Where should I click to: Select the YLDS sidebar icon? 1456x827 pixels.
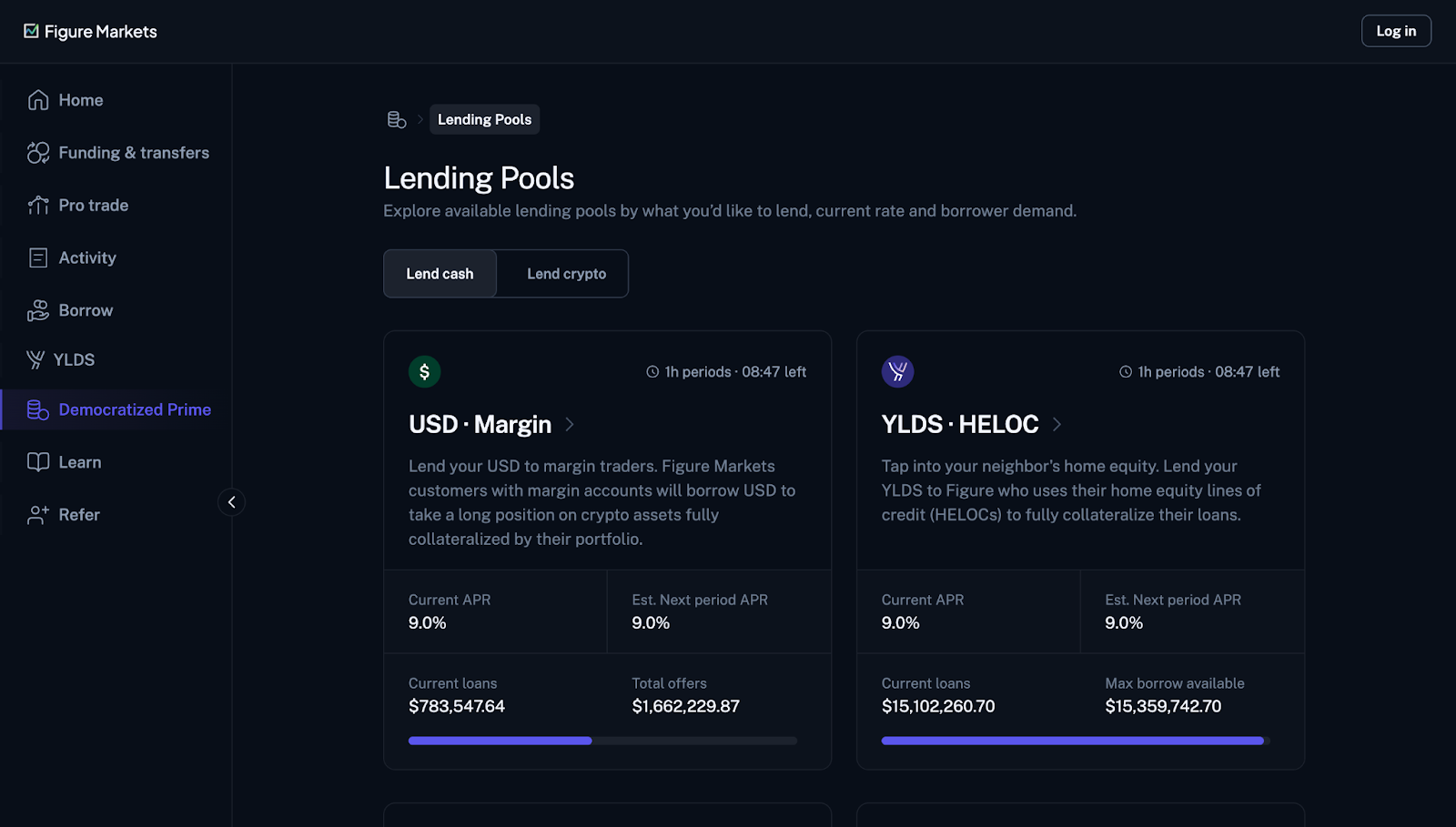point(35,359)
